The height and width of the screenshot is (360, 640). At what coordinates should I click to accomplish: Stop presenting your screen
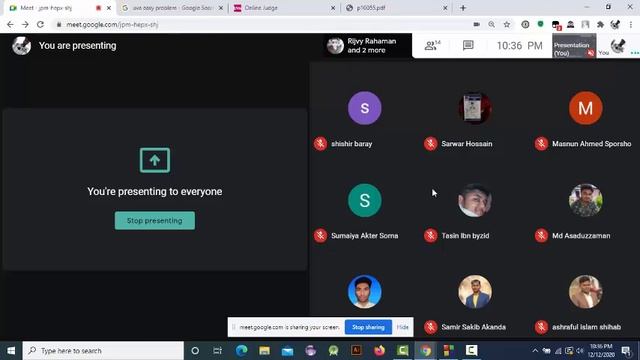coord(155,220)
